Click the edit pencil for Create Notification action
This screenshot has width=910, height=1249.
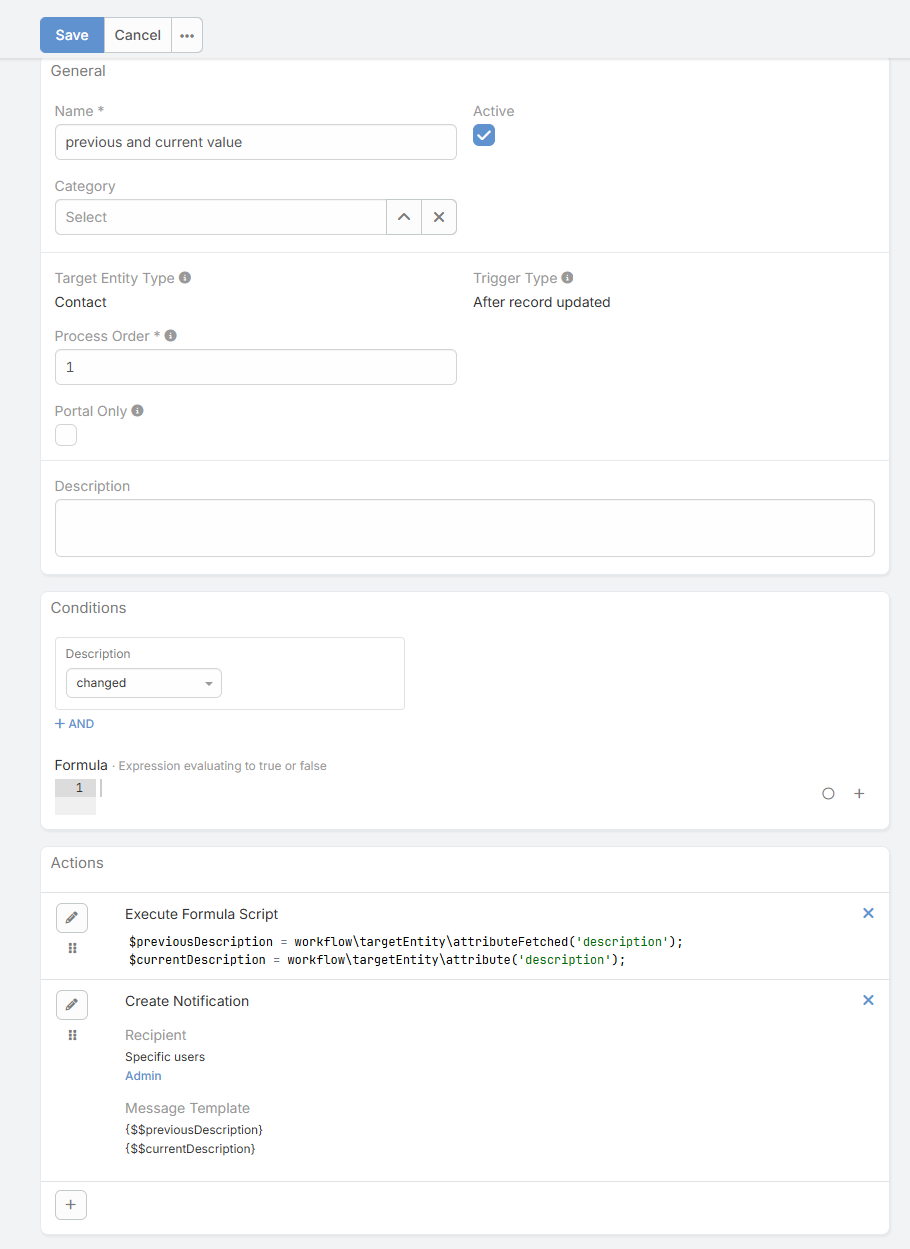72,1005
